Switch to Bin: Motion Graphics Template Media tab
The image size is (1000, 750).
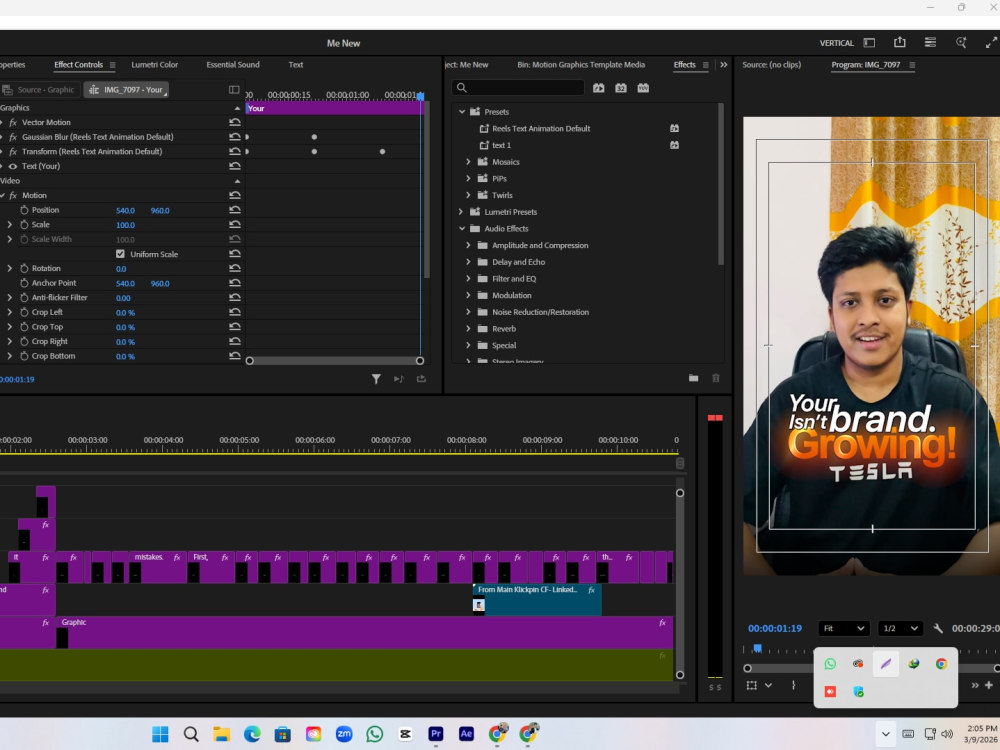tap(581, 64)
